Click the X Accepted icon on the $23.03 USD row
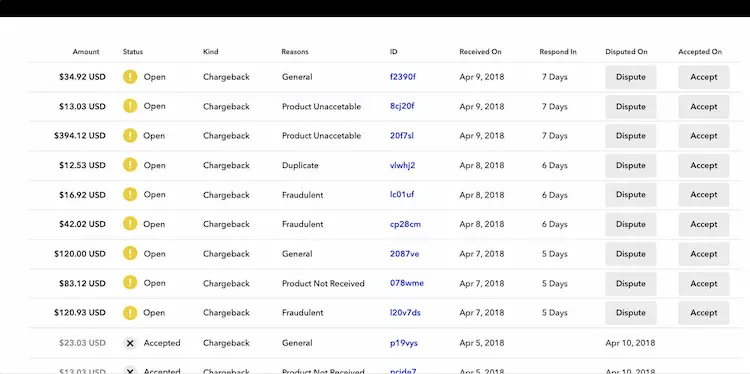750x374 pixels. click(130, 343)
